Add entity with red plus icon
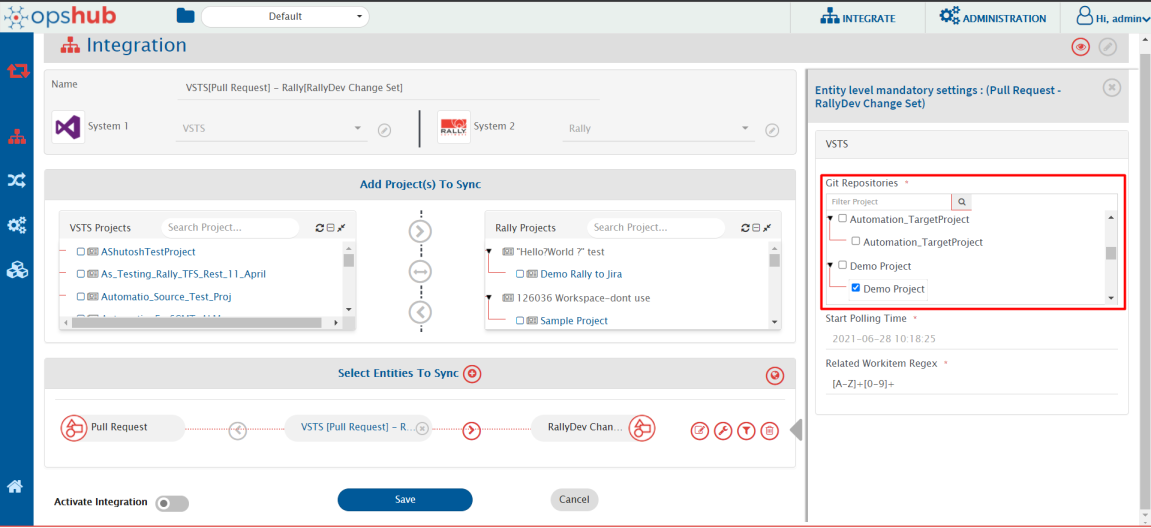 (x=473, y=373)
